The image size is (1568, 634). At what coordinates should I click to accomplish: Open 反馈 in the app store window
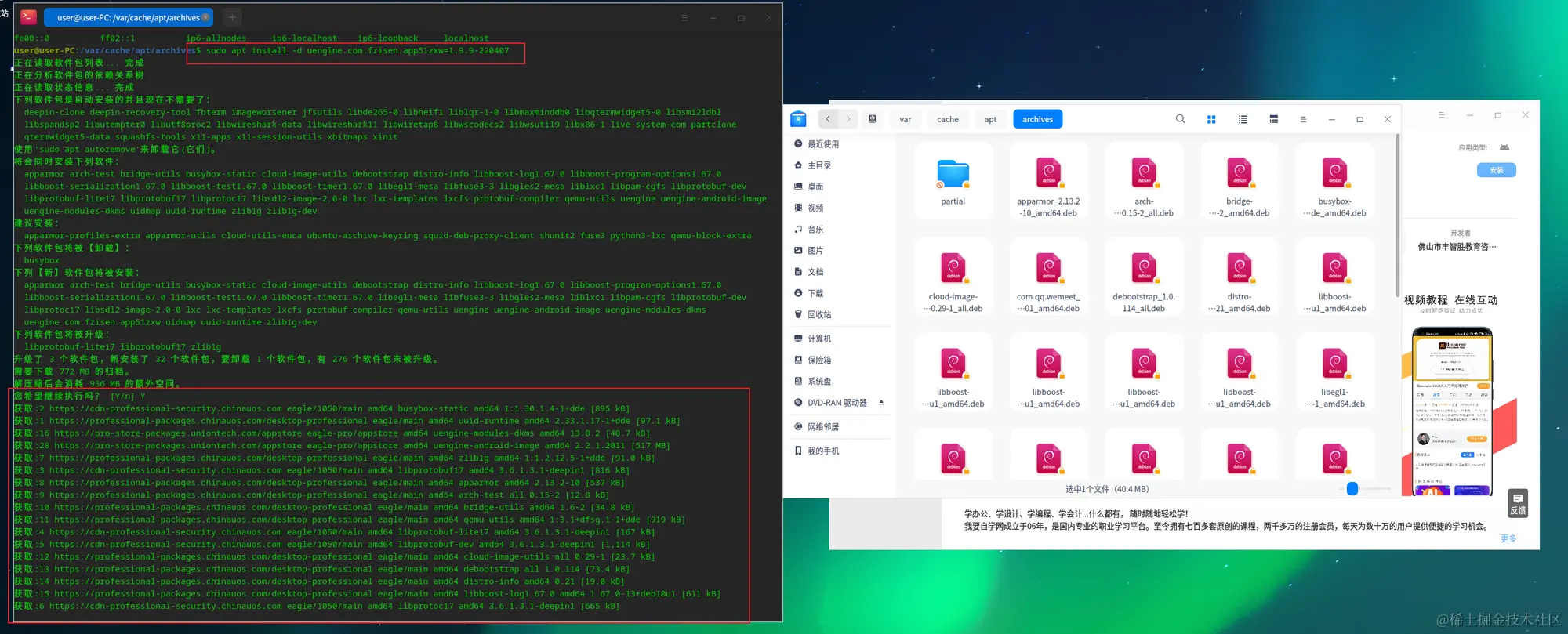pos(1518,503)
